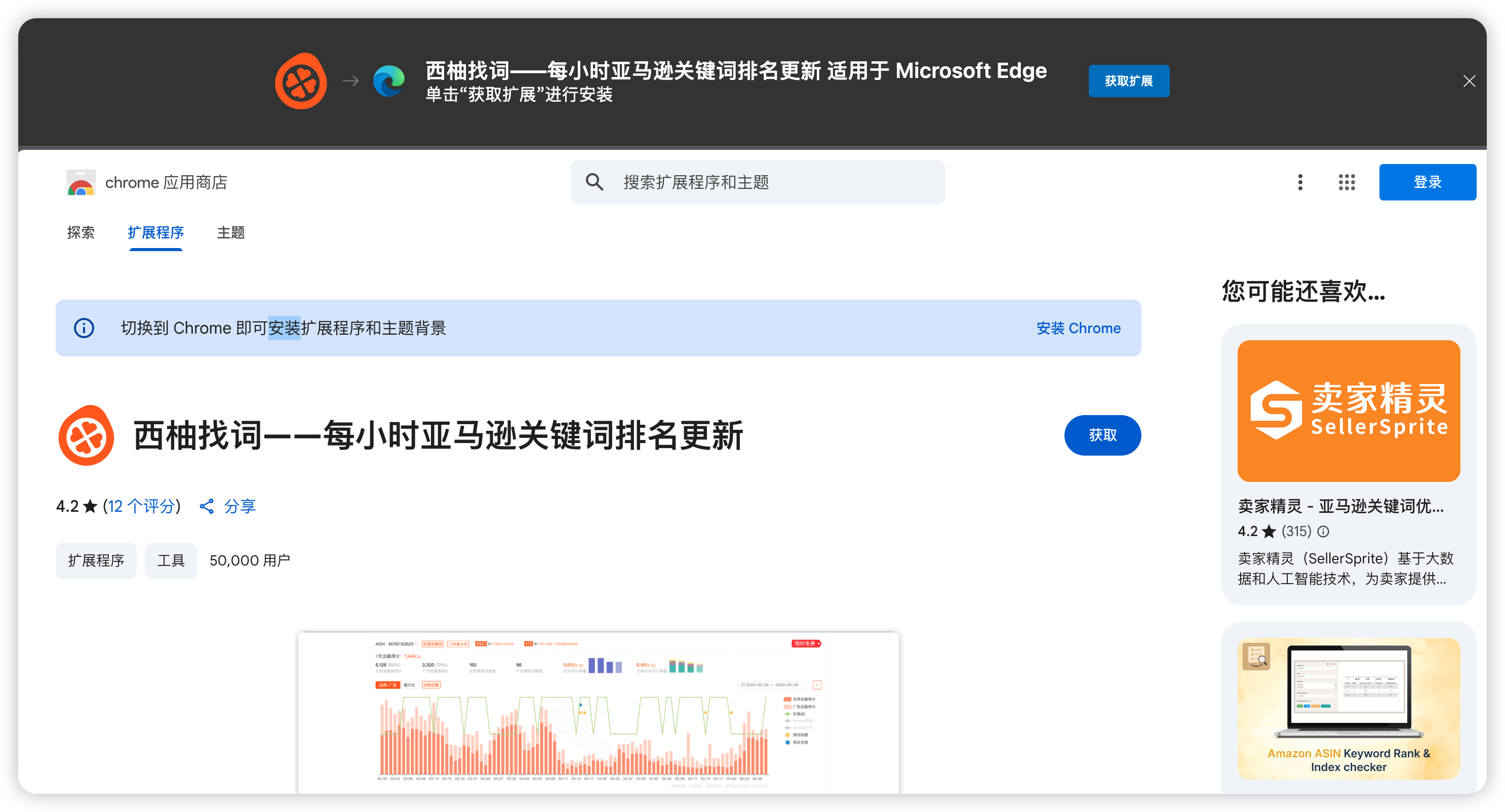The height and width of the screenshot is (812, 1505).
Task: Click the 您可能还喜欢... heading
Action: click(1303, 291)
